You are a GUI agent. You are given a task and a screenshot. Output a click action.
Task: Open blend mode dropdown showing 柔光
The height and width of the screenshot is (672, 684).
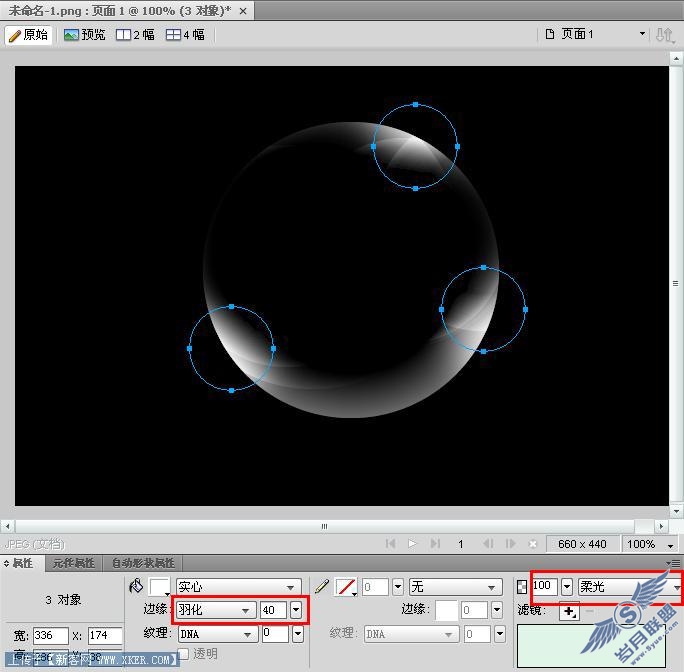[629, 587]
